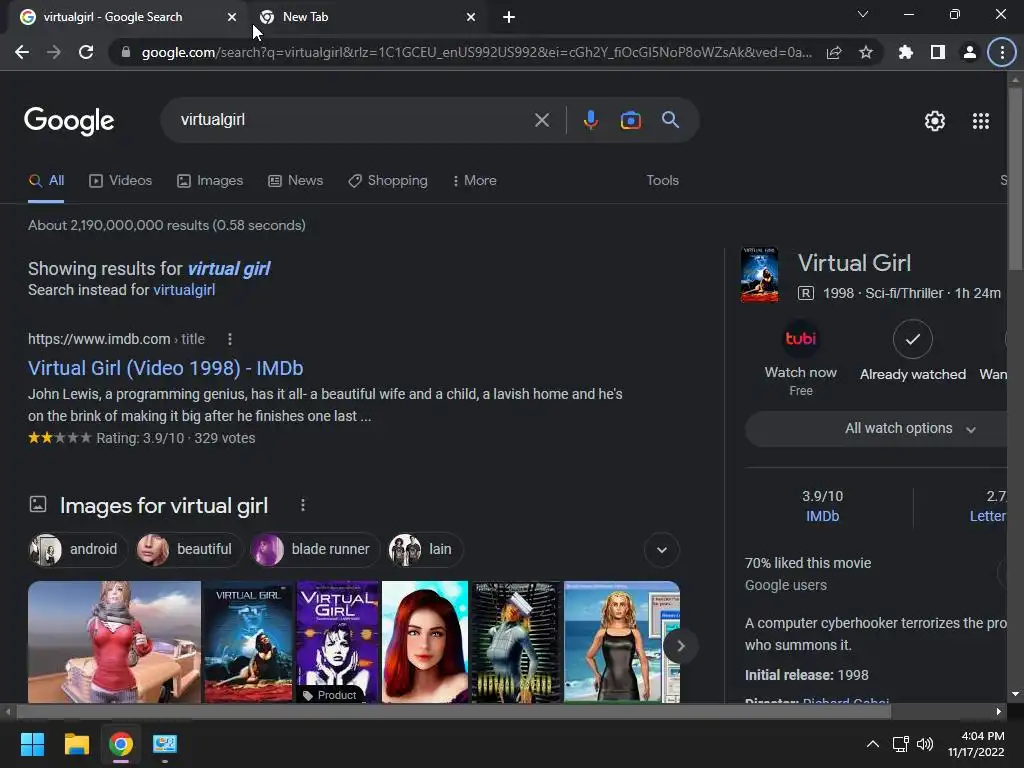Click the vertical page scrollbar thumb
Image resolution: width=1024 pixels, height=768 pixels.
point(1015,178)
